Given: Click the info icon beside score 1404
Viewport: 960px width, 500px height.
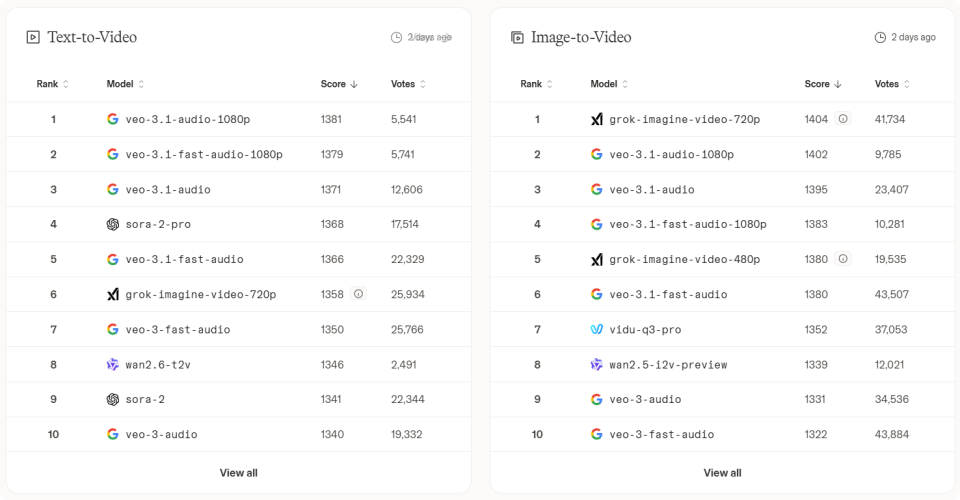Looking at the screenshot, I should coord(843,119).
